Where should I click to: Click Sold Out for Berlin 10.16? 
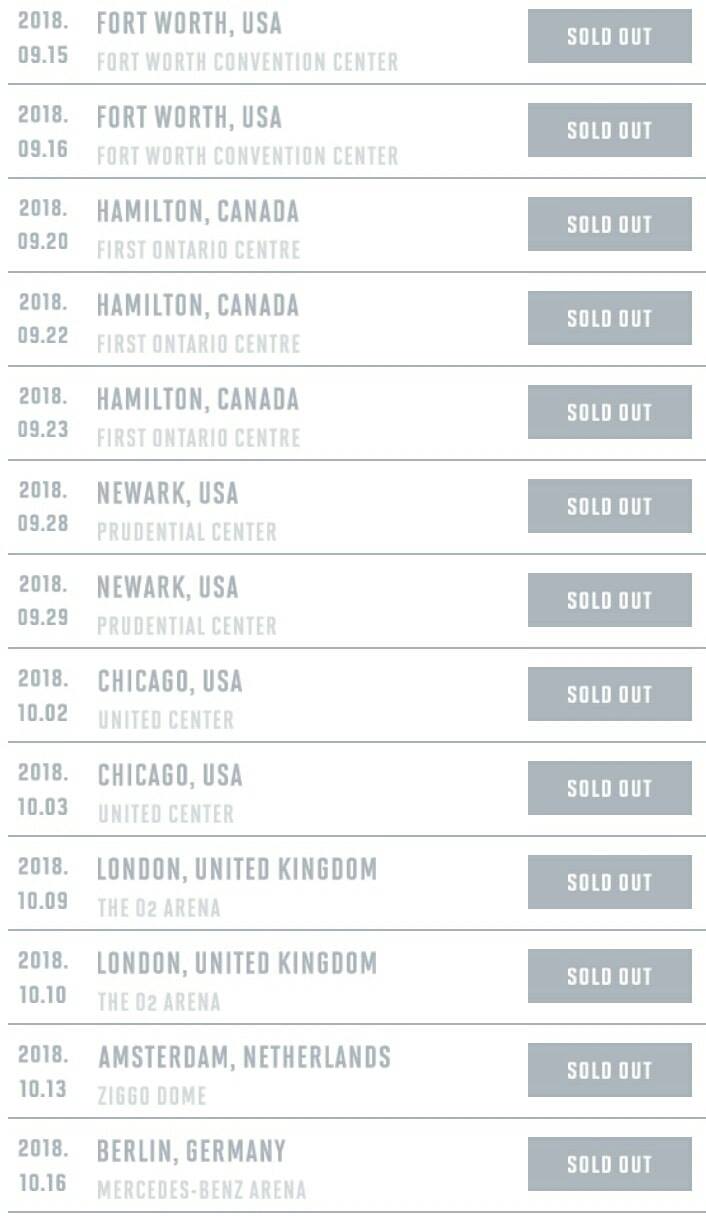(609, 1164)
